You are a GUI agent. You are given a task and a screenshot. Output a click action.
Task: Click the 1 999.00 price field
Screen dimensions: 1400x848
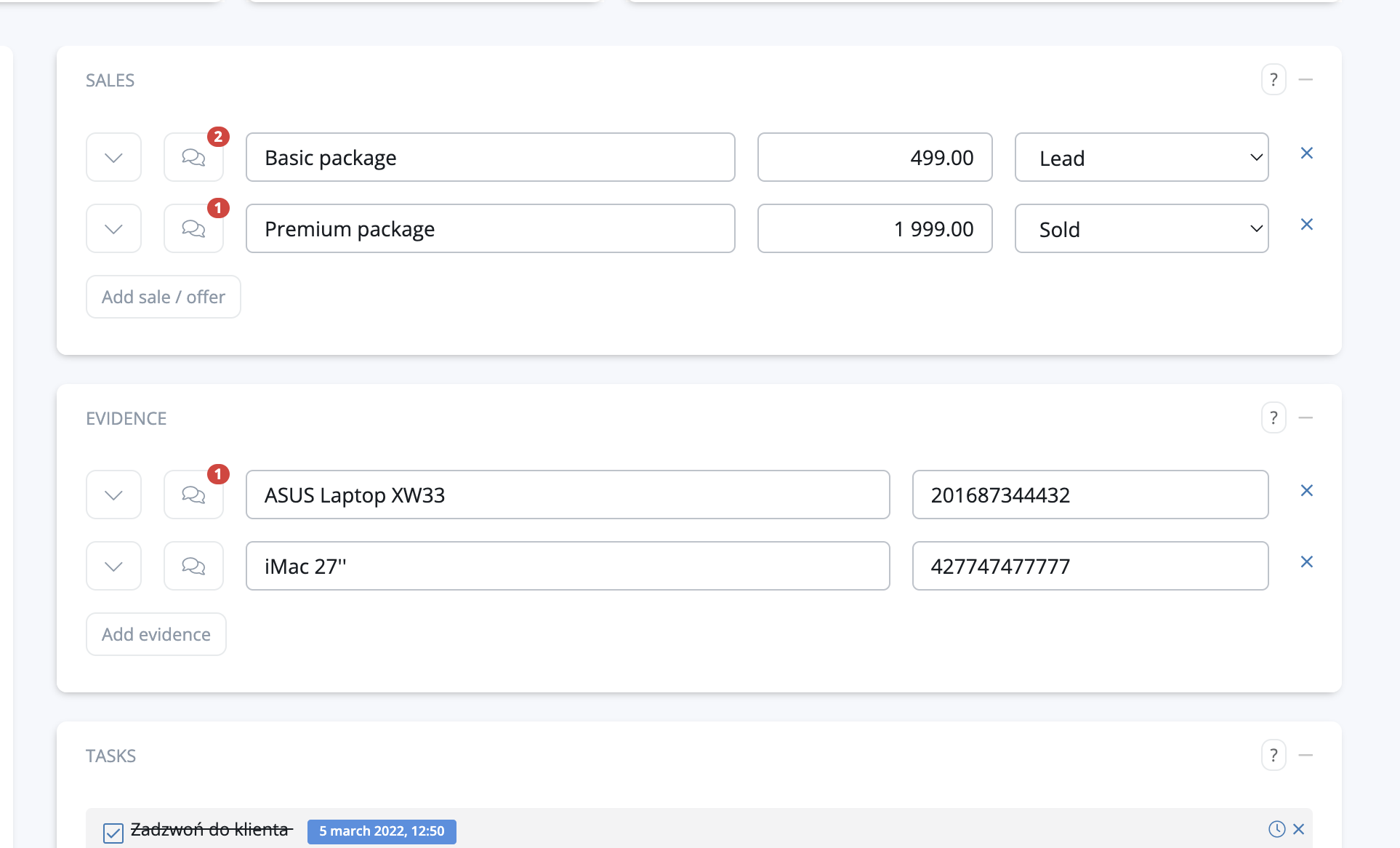pos(874,228)
